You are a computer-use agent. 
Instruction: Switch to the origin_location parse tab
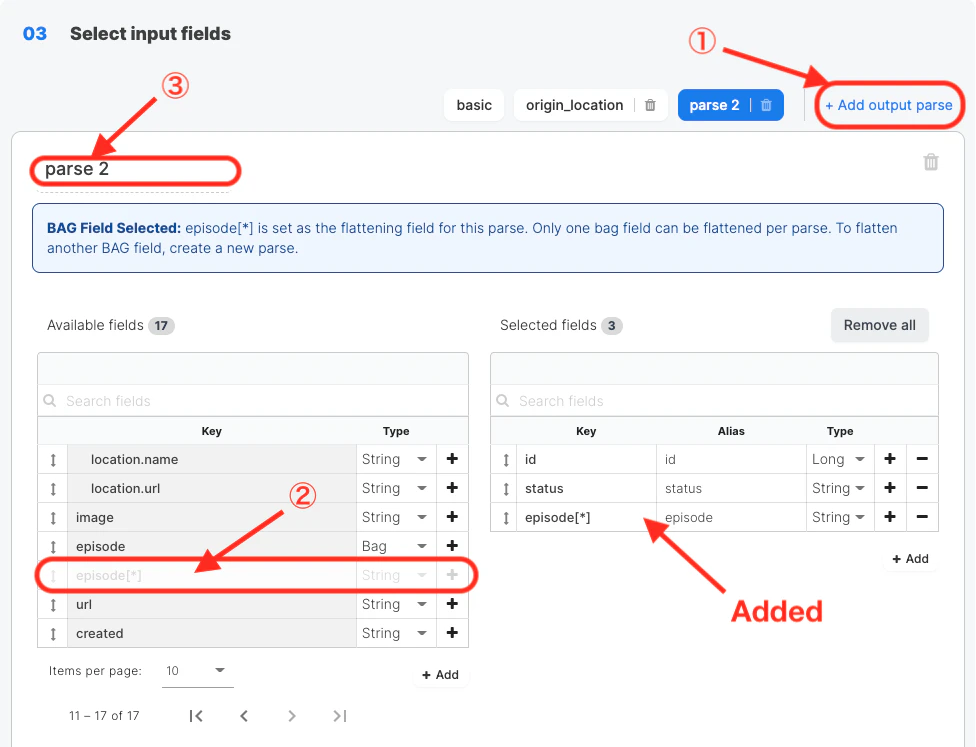(575, 105)
